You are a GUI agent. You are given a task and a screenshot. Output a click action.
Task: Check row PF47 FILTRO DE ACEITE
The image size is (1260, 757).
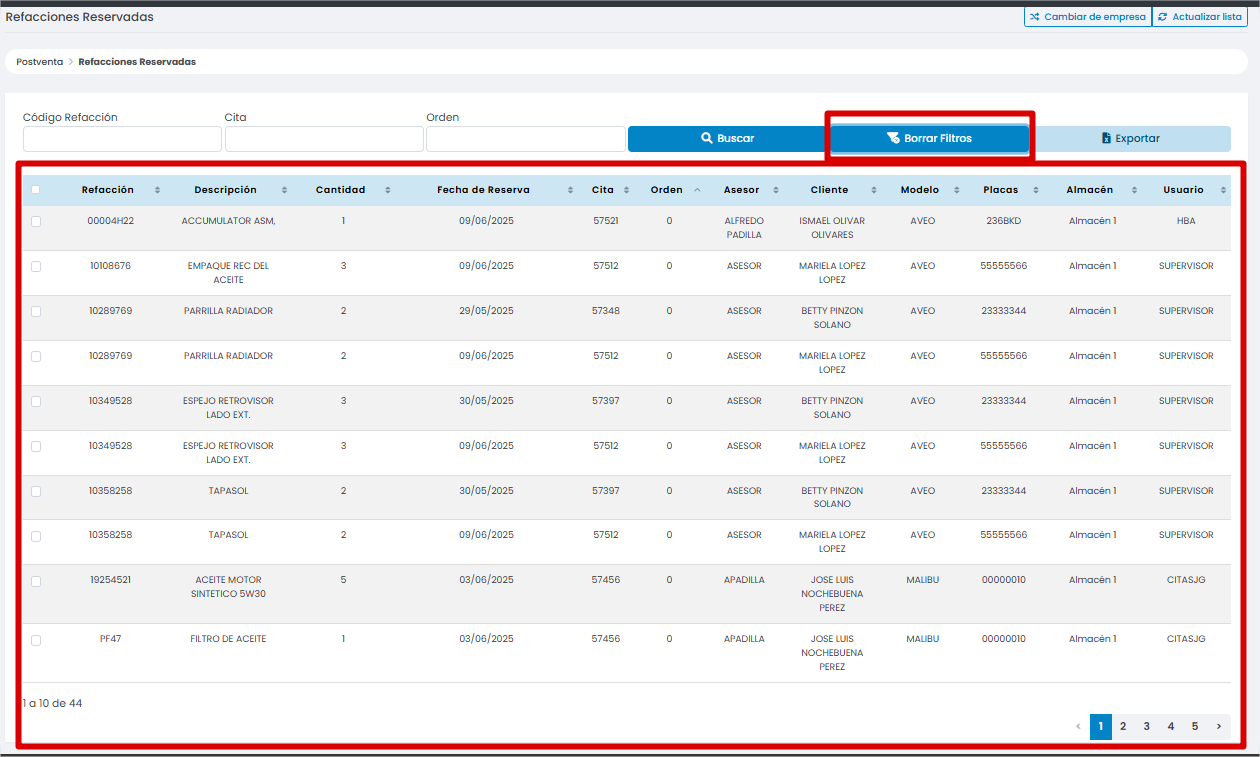36,640
